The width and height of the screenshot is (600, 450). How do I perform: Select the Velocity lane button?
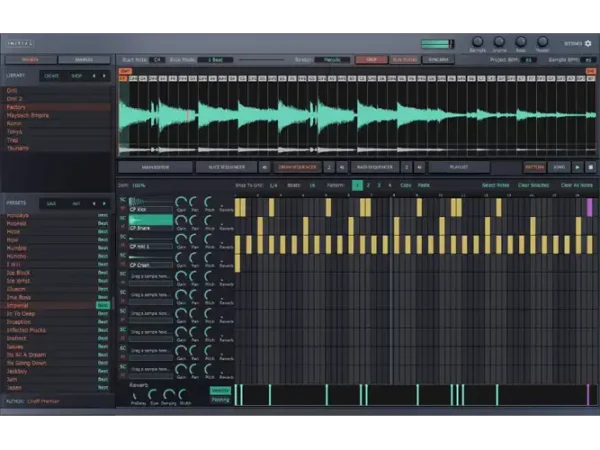220,390
